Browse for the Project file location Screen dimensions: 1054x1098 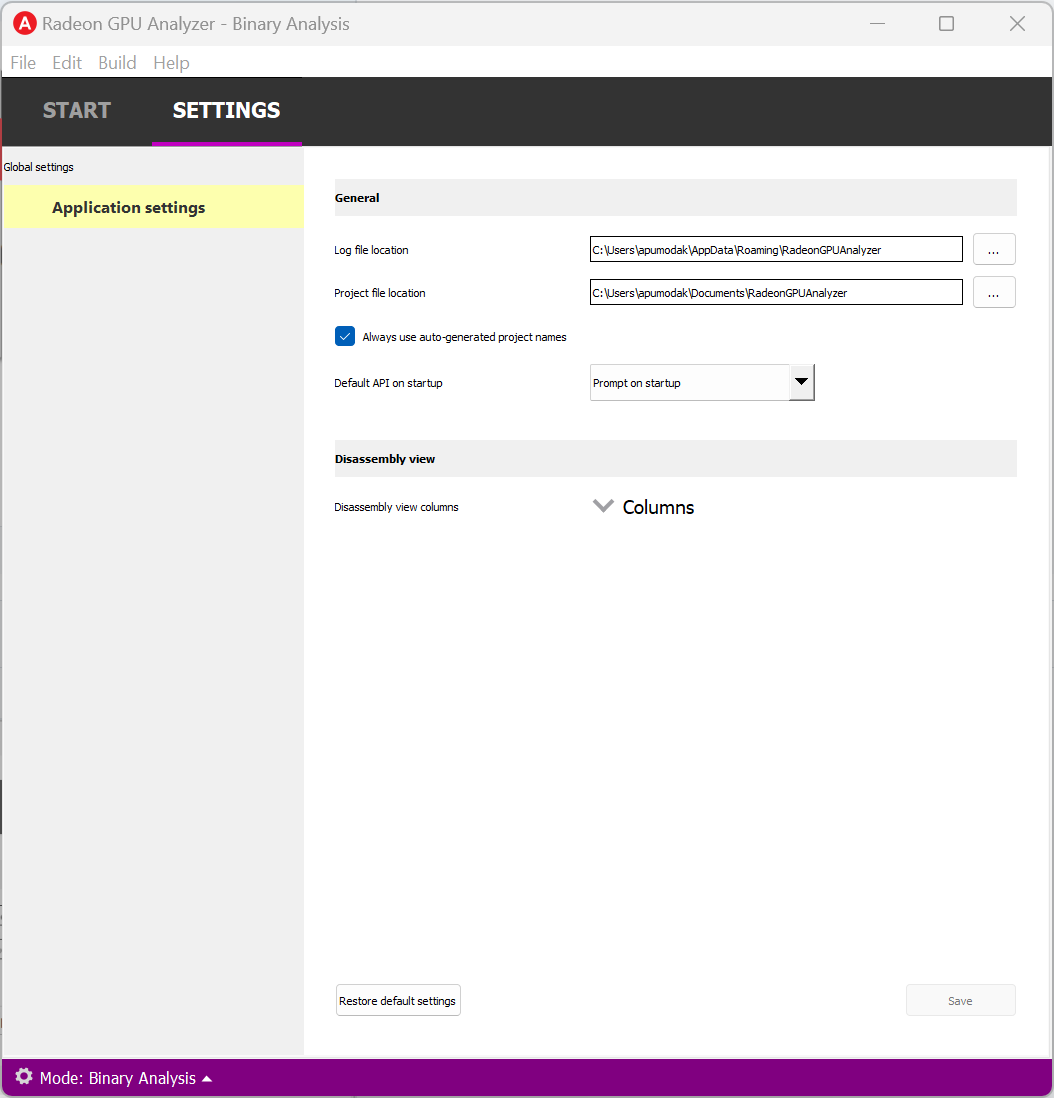pos(993,293)
